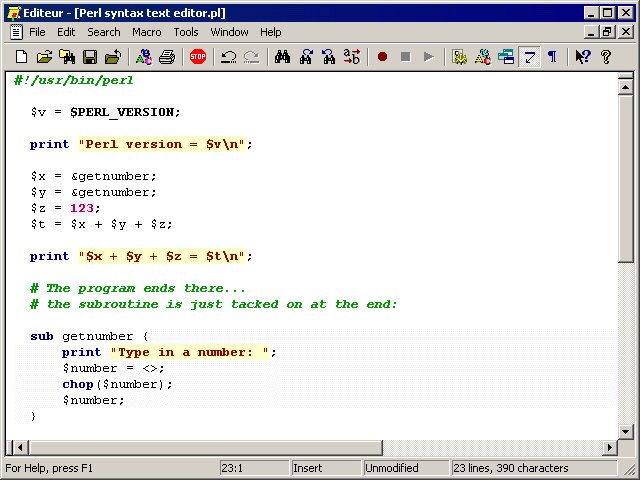The width and height of the screenshot is (640, 480).
Task: Click the Open file folder icon
Action: [44, 57]
